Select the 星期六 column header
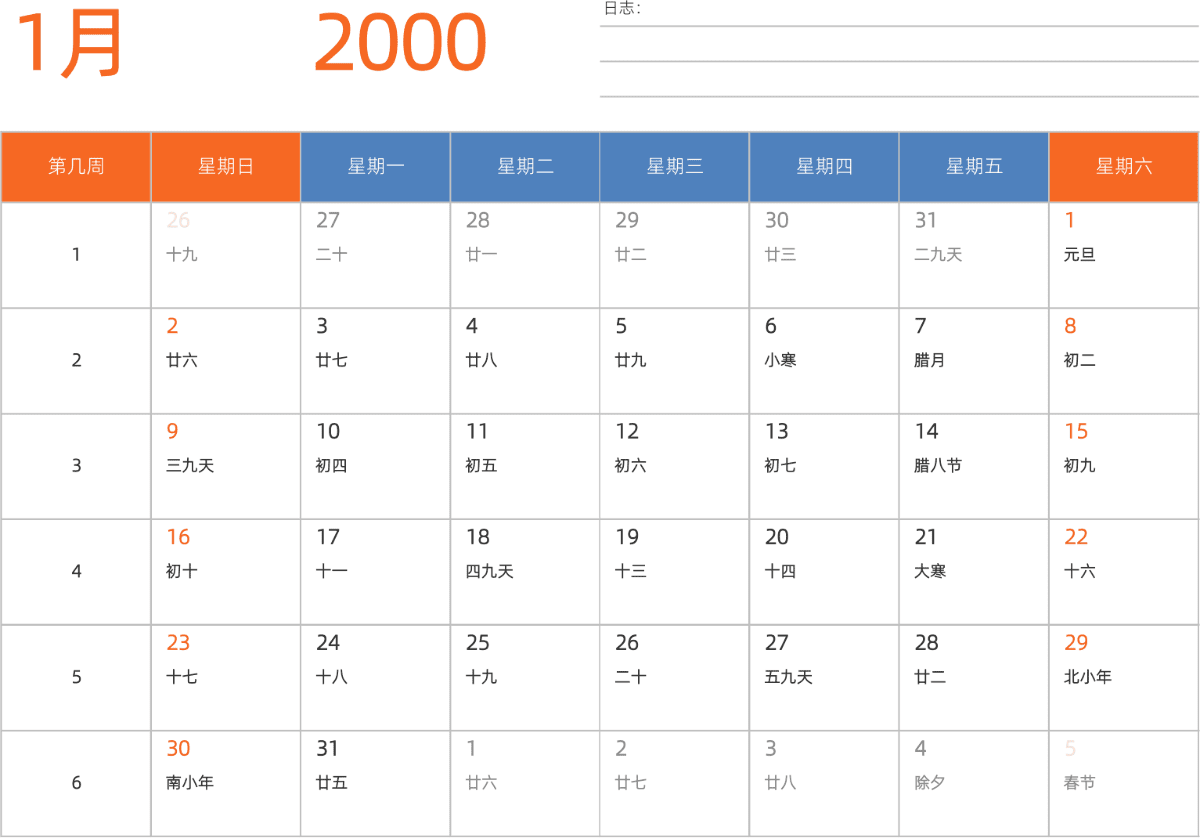This screenshot has width=1200, height=838. (x=1124, y=167)
